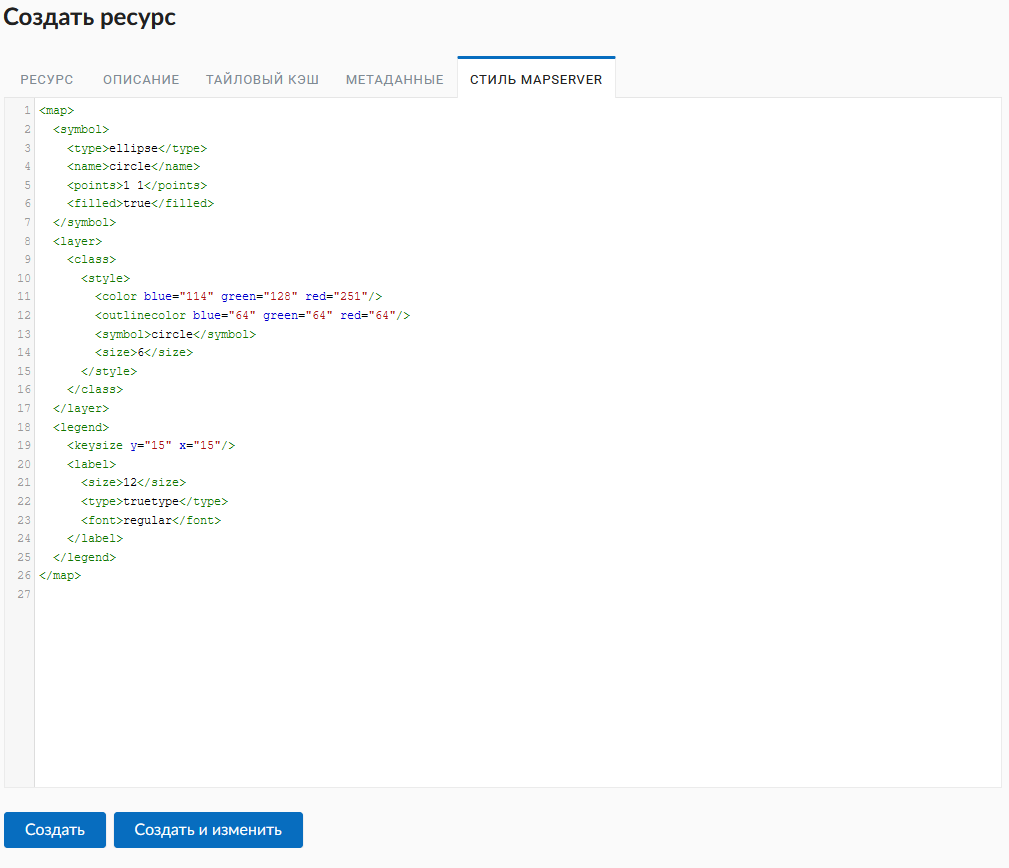This screenshot has height=868, width=1009.
Task: Click the opening <symbol> tag on line 2
Action: pyautogui.click(x=81, y=129)
